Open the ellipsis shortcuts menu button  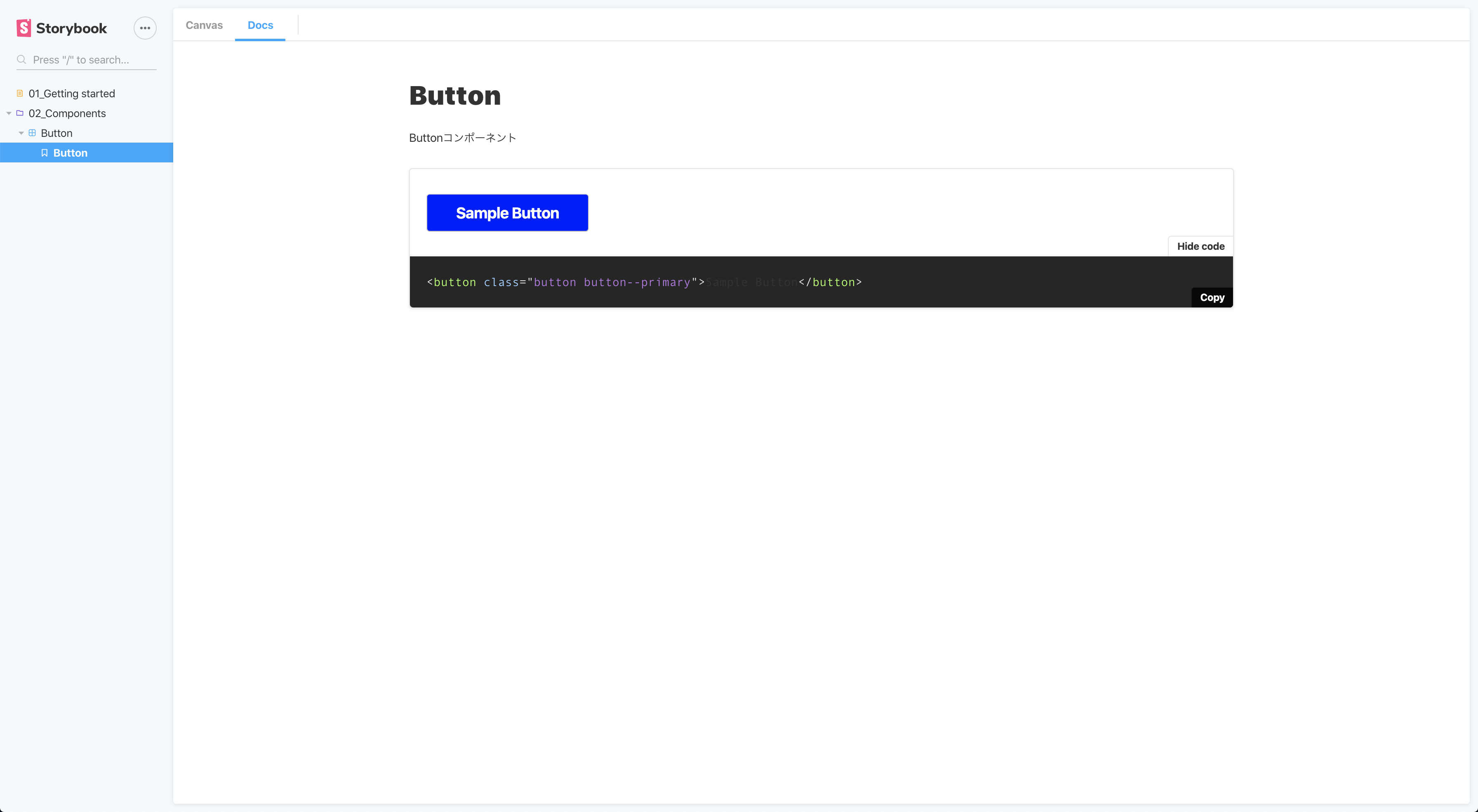point(145,28)
